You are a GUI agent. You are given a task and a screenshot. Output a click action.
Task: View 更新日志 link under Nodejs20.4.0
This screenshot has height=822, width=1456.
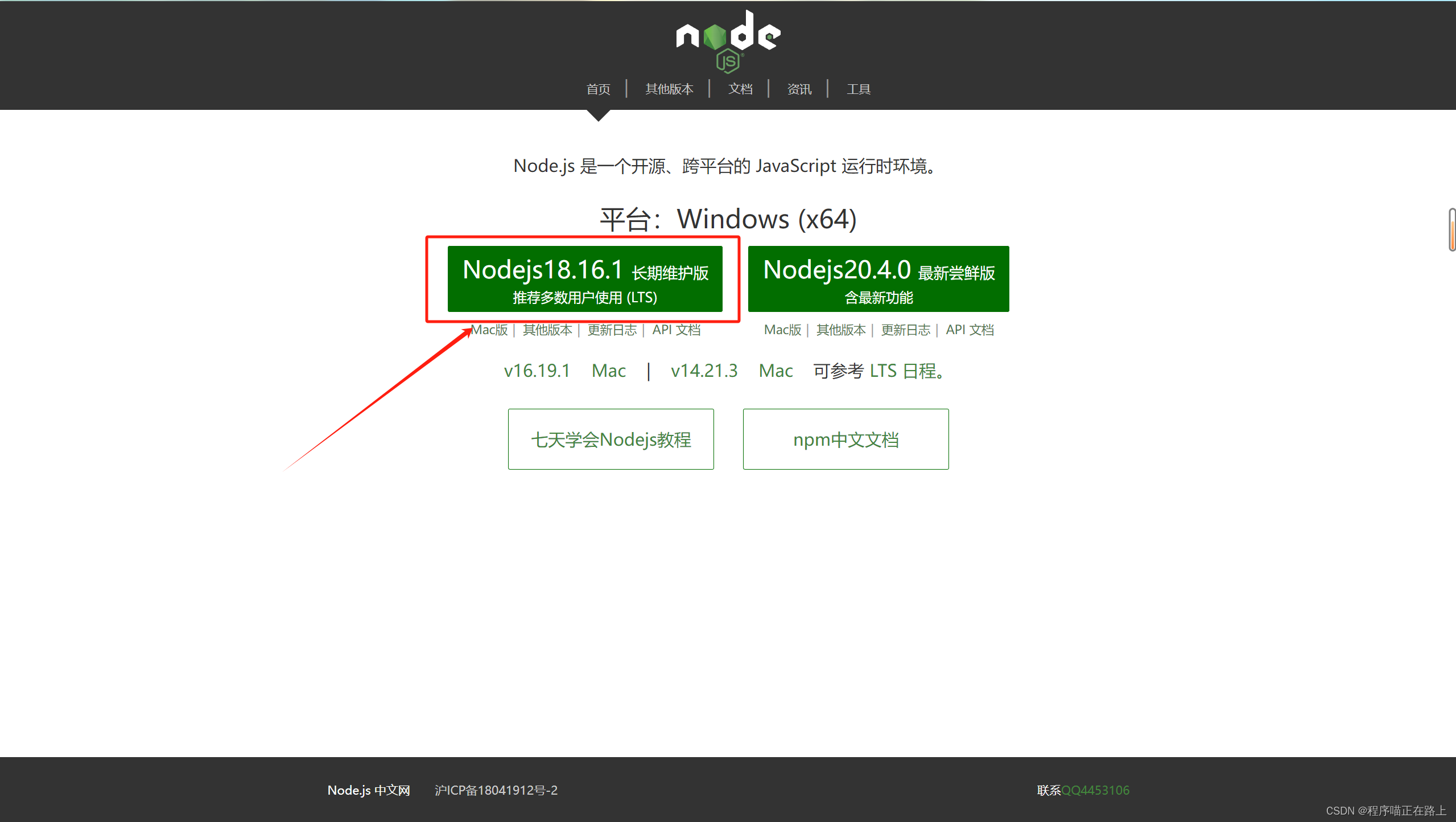[906, 330]
